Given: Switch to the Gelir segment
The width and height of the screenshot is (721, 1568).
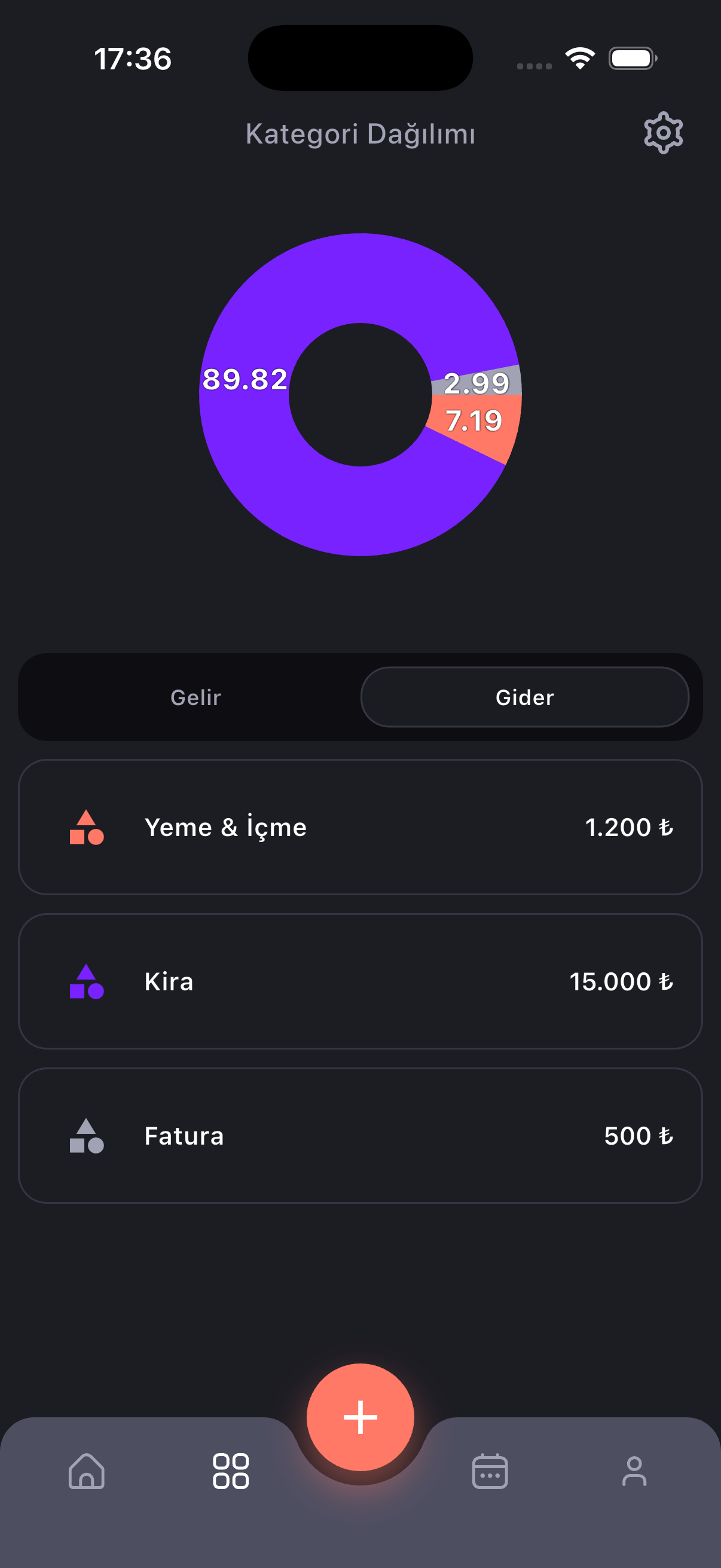Looking at the screenshot, I should (x=195, y=697).
